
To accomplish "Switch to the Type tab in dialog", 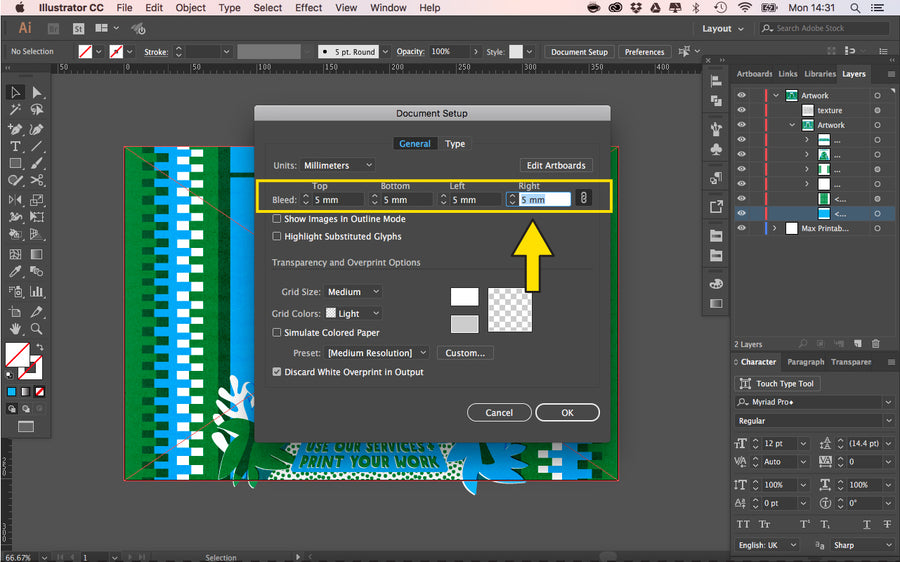I will click(455, 144).
